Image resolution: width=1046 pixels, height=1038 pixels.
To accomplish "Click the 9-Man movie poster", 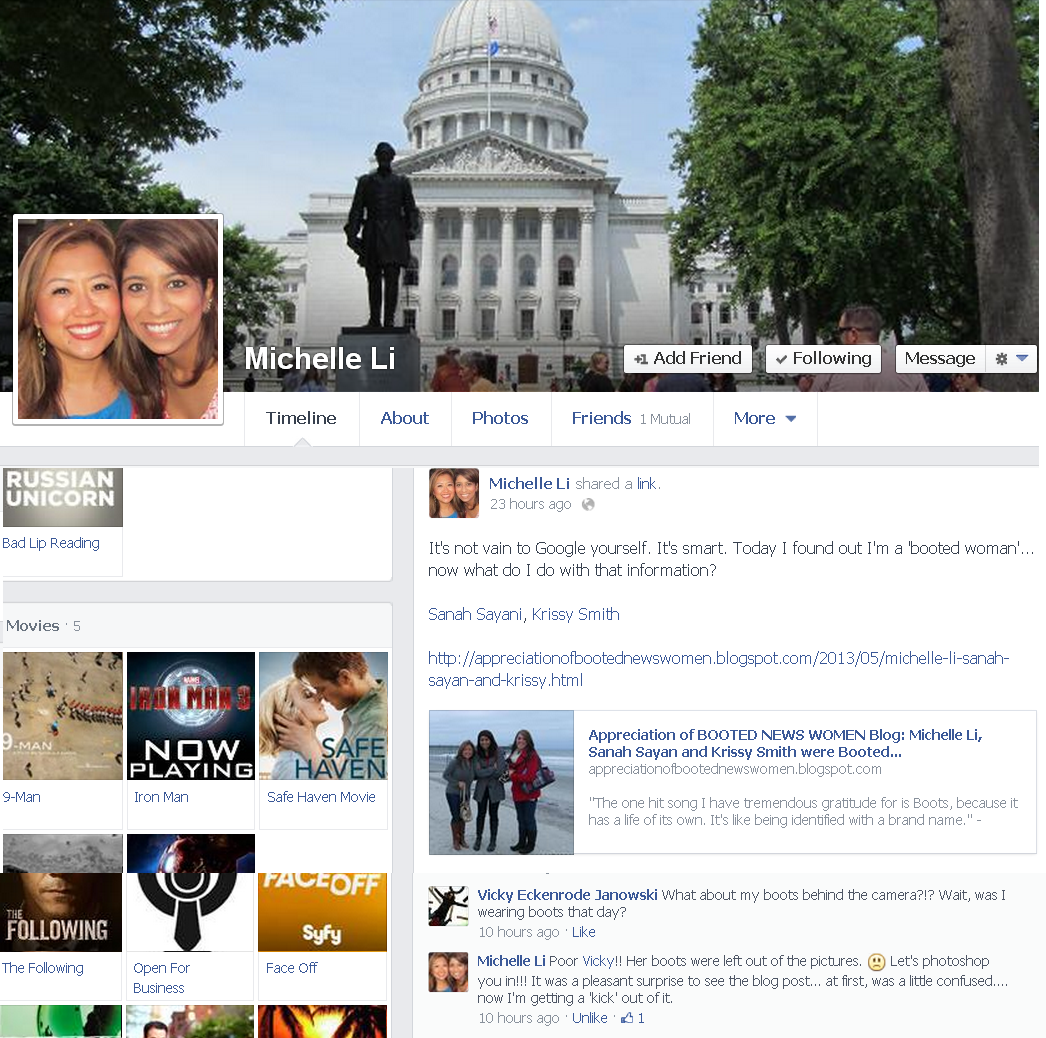I will click(63, 716).
